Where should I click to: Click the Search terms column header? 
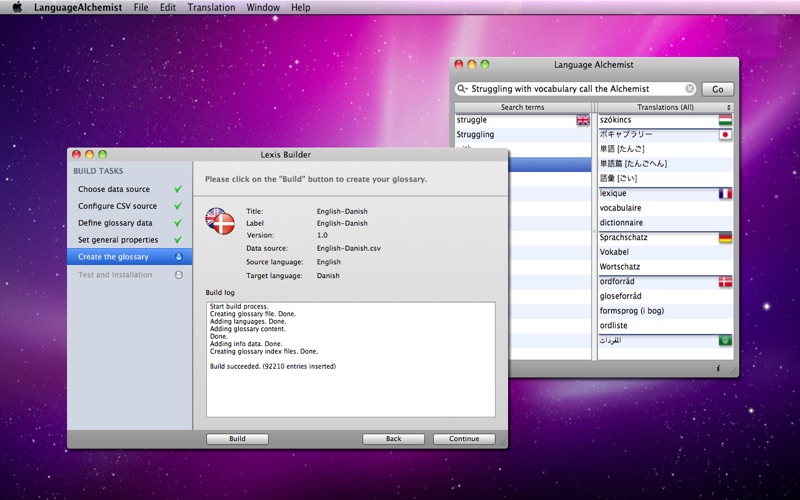tap(522, 107)
